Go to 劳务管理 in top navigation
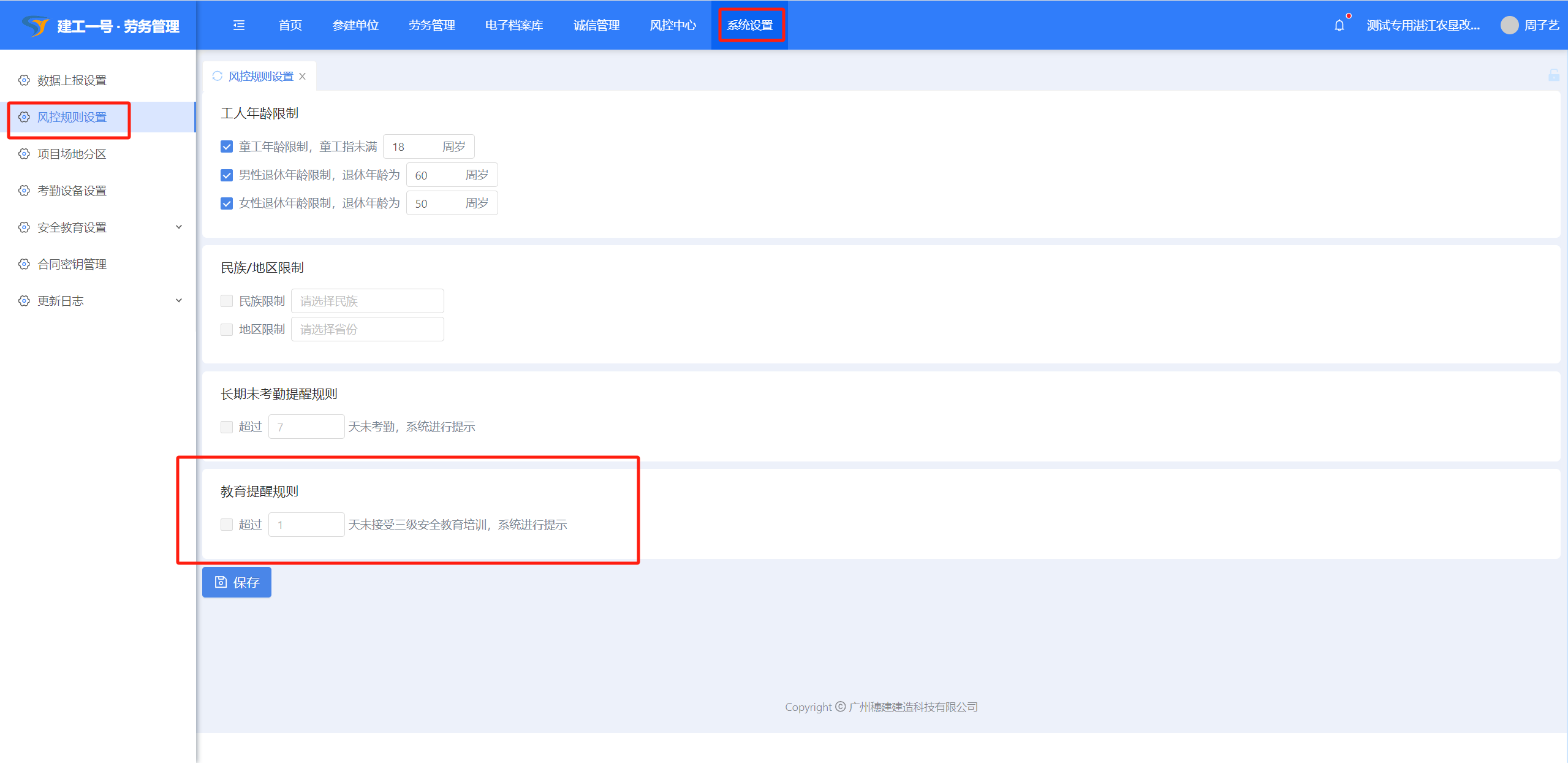This screenshot has height=763, width=1568. tap(431, 25)
